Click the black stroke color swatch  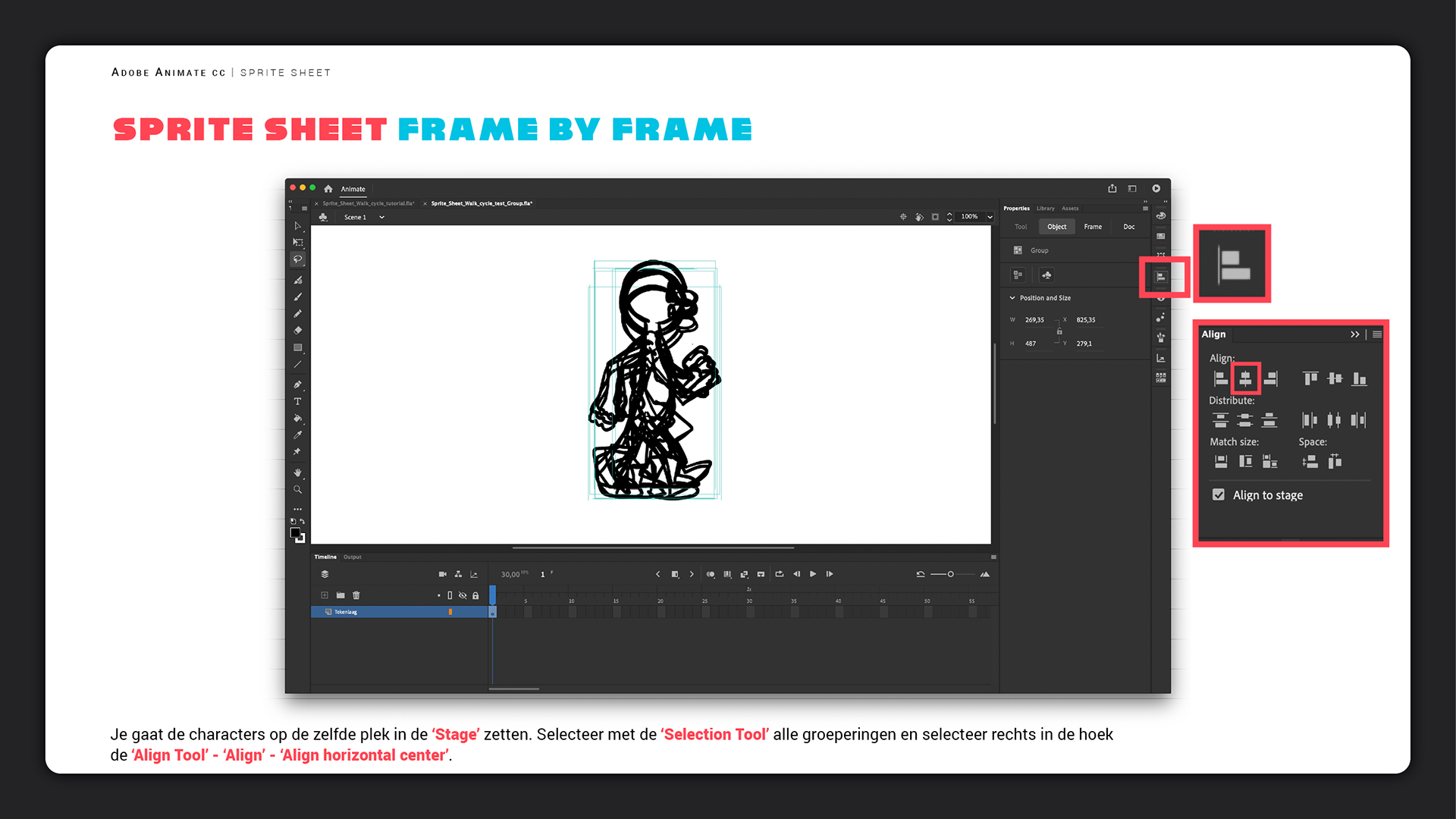[295, 532]
